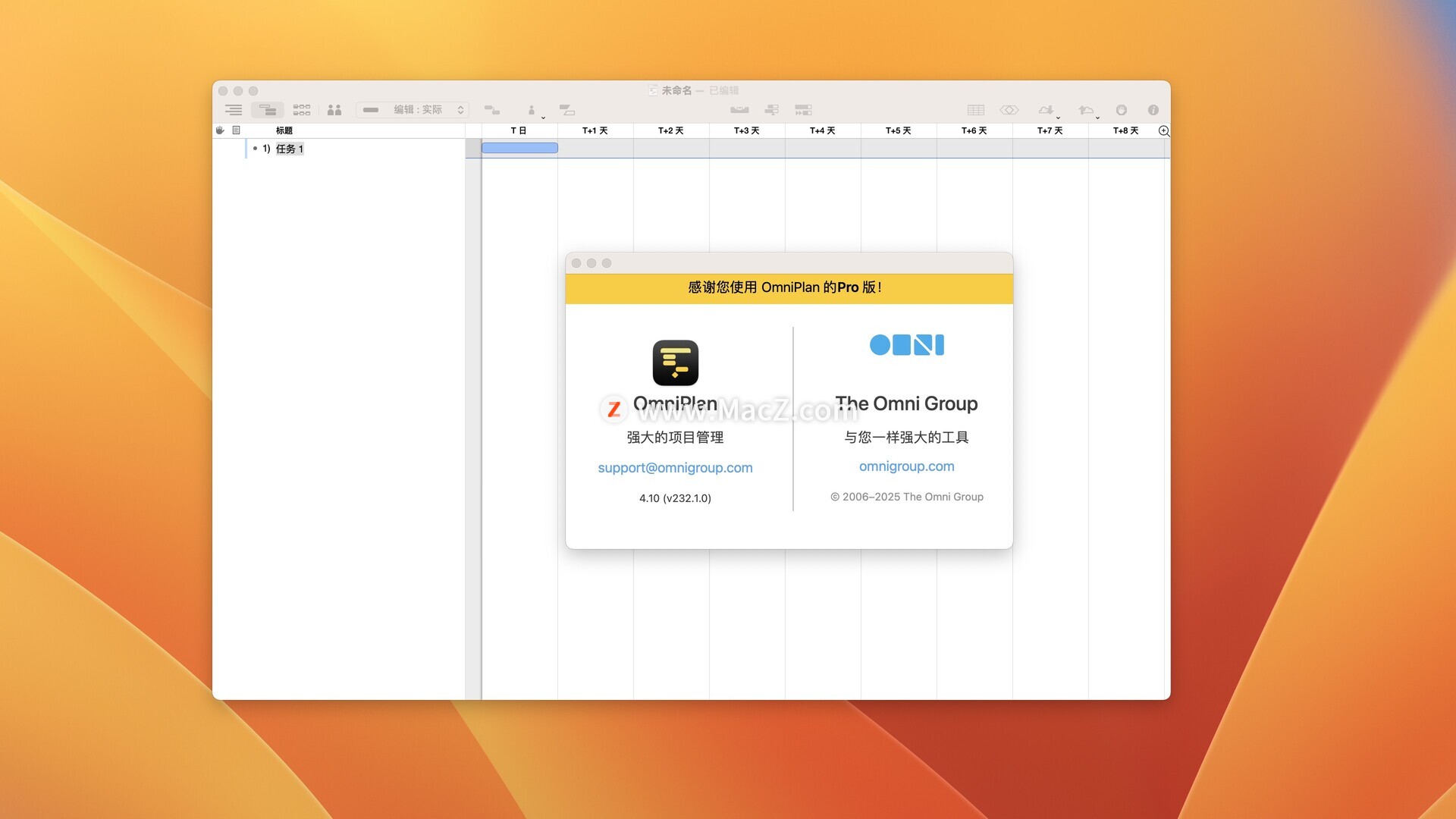Viewport: 1456px width, 819px height.
Task: Open the Network diagram view
Action: click(302, 110)
